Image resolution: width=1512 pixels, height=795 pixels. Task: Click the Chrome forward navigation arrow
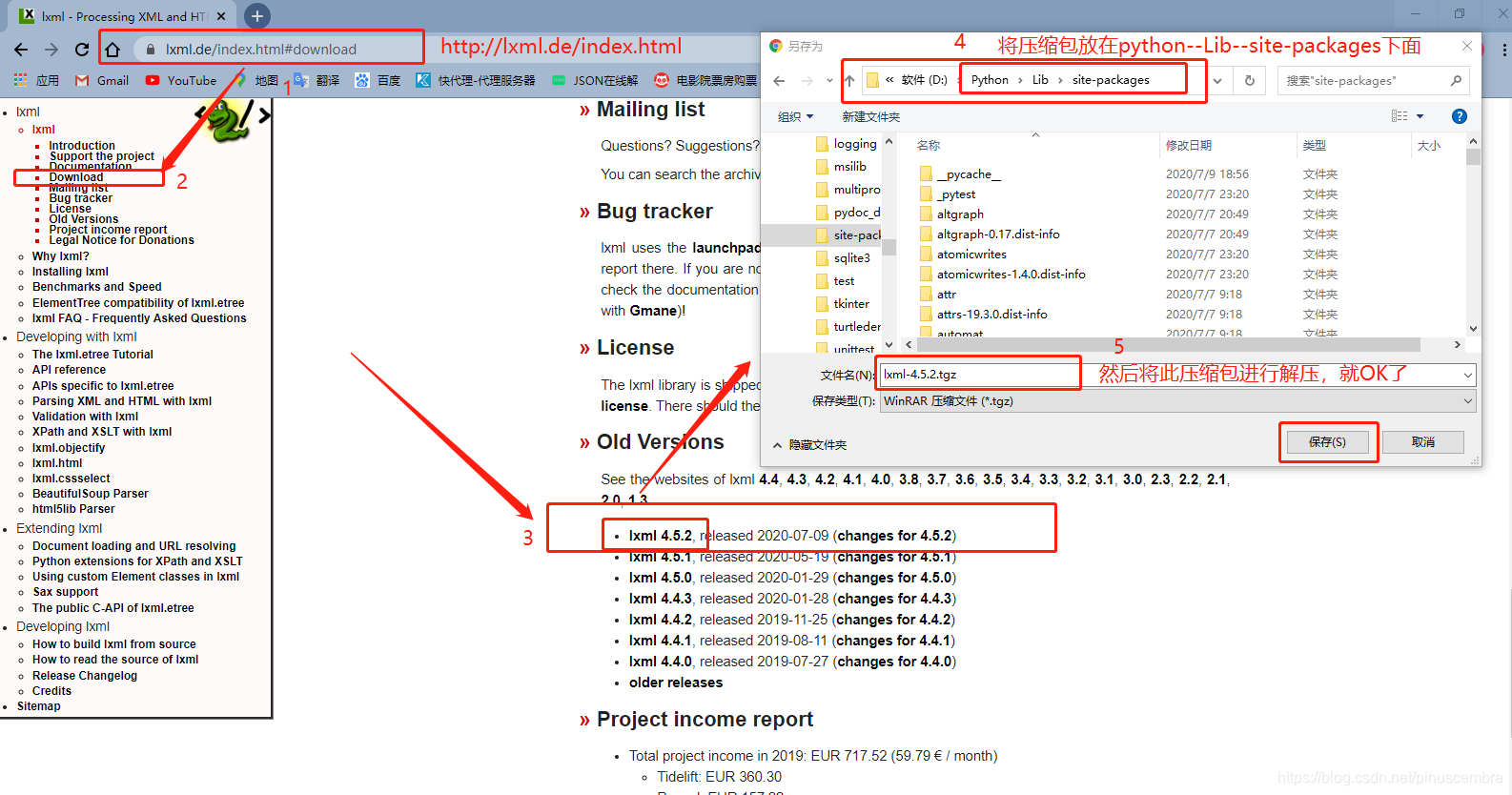(x=51, y=50)
